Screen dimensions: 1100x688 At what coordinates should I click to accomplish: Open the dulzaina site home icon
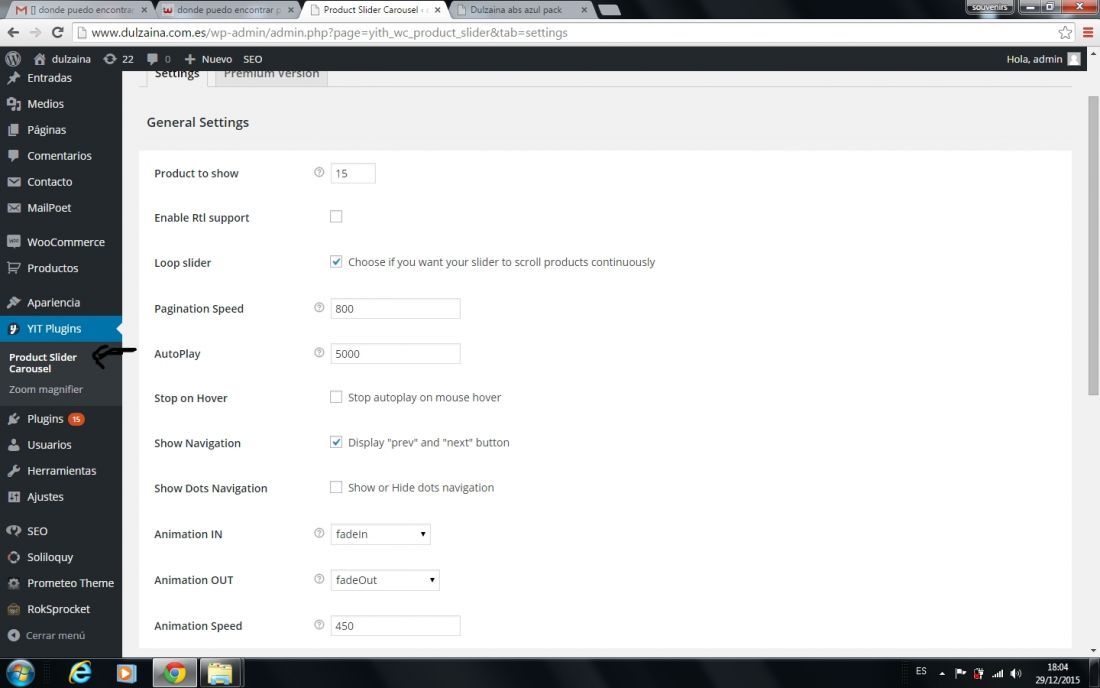pyautogui.click(x=40, y=59)
